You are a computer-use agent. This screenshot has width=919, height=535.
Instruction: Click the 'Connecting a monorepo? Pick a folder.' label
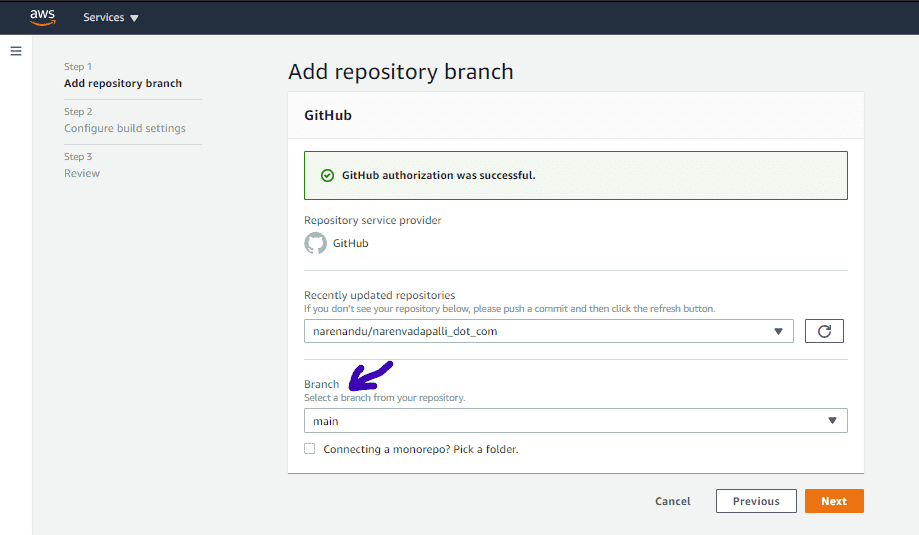pos(421,449)
